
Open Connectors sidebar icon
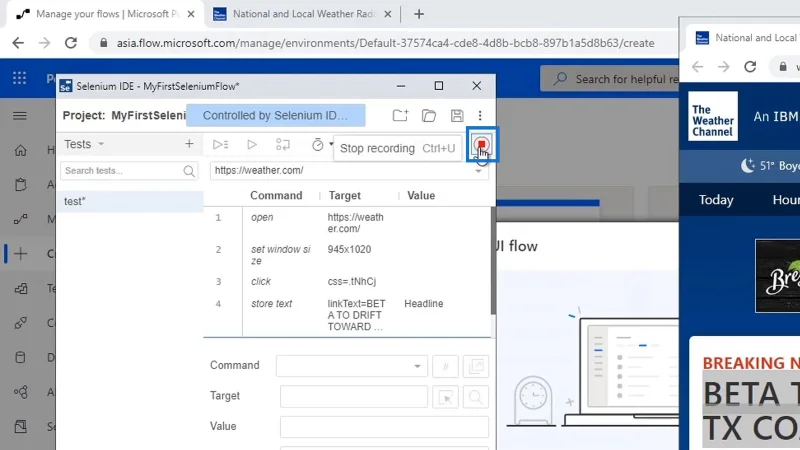(20, 323)
